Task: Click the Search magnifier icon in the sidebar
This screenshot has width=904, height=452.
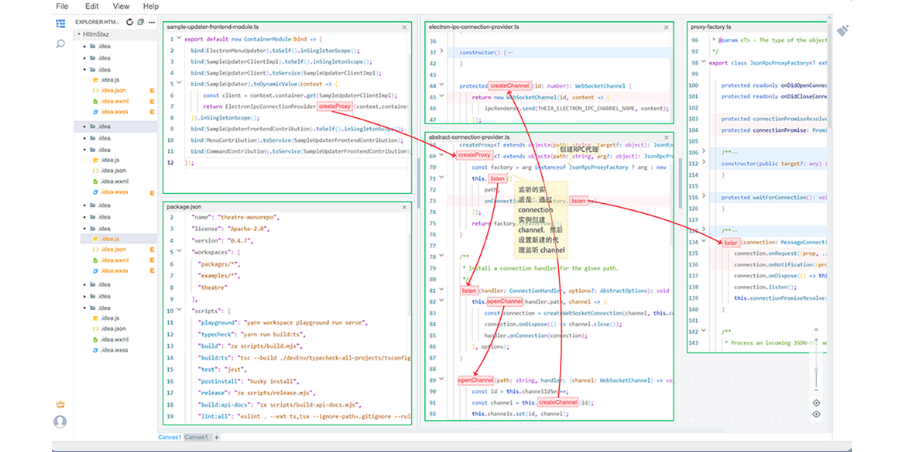Action: click(61, 45)
